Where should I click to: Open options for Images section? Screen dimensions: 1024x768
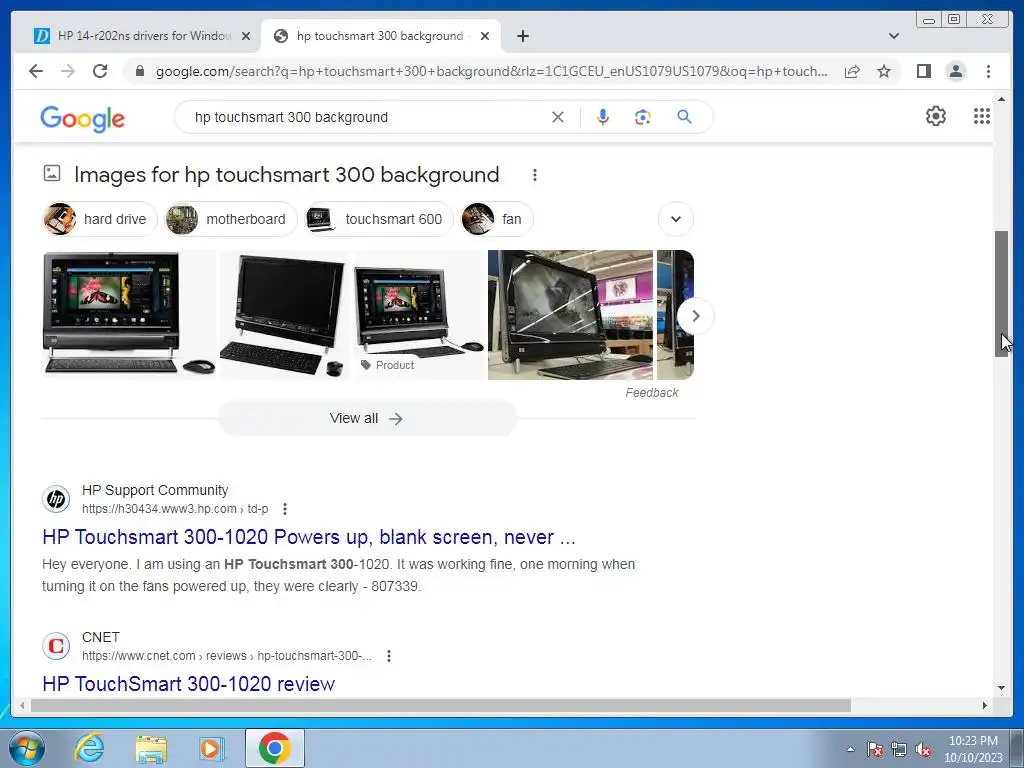[535, 175]
